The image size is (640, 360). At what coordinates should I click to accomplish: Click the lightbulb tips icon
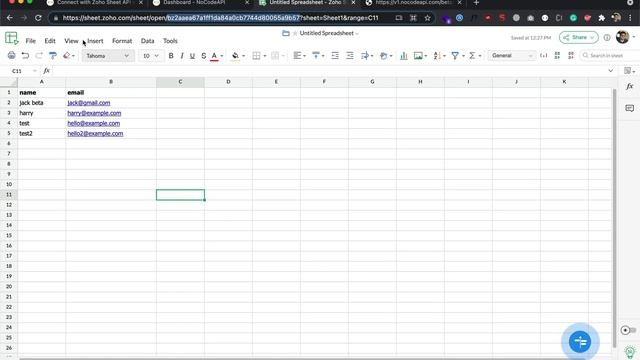(x=629, y=351)
